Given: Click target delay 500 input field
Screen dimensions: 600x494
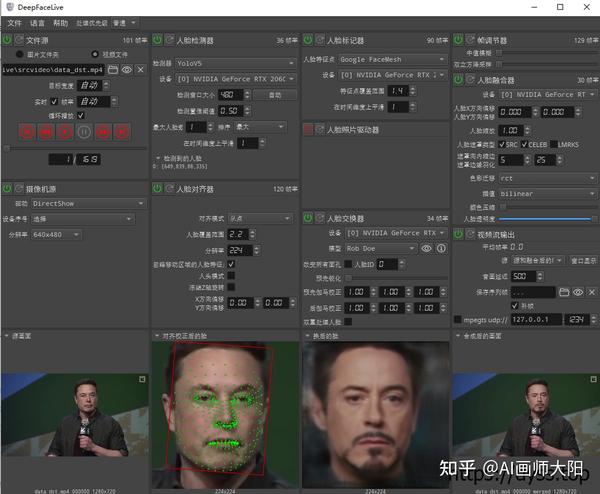Looking at the screenshot, I should tap(523, 276).
